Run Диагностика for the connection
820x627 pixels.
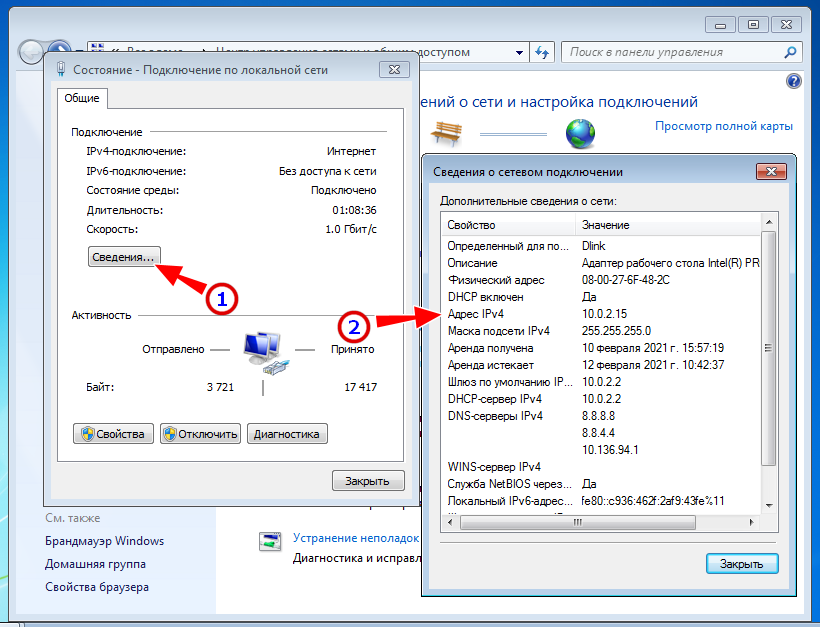(287, 434)
